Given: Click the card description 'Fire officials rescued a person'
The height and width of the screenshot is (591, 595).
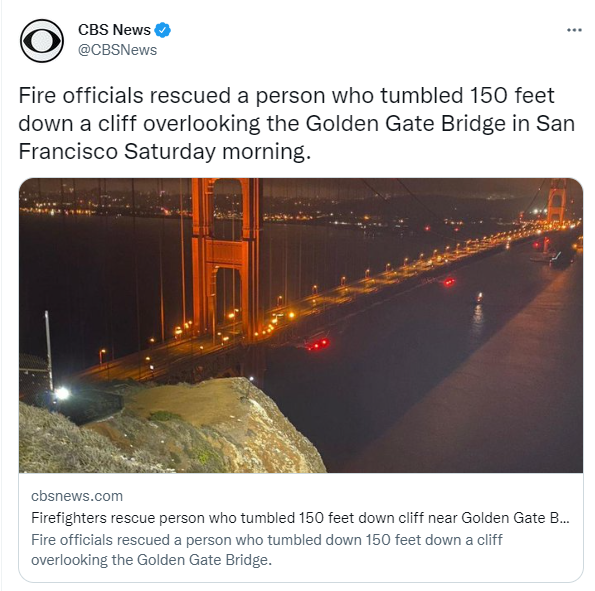Looking at the screenshot, I should [x=267, y=550].
